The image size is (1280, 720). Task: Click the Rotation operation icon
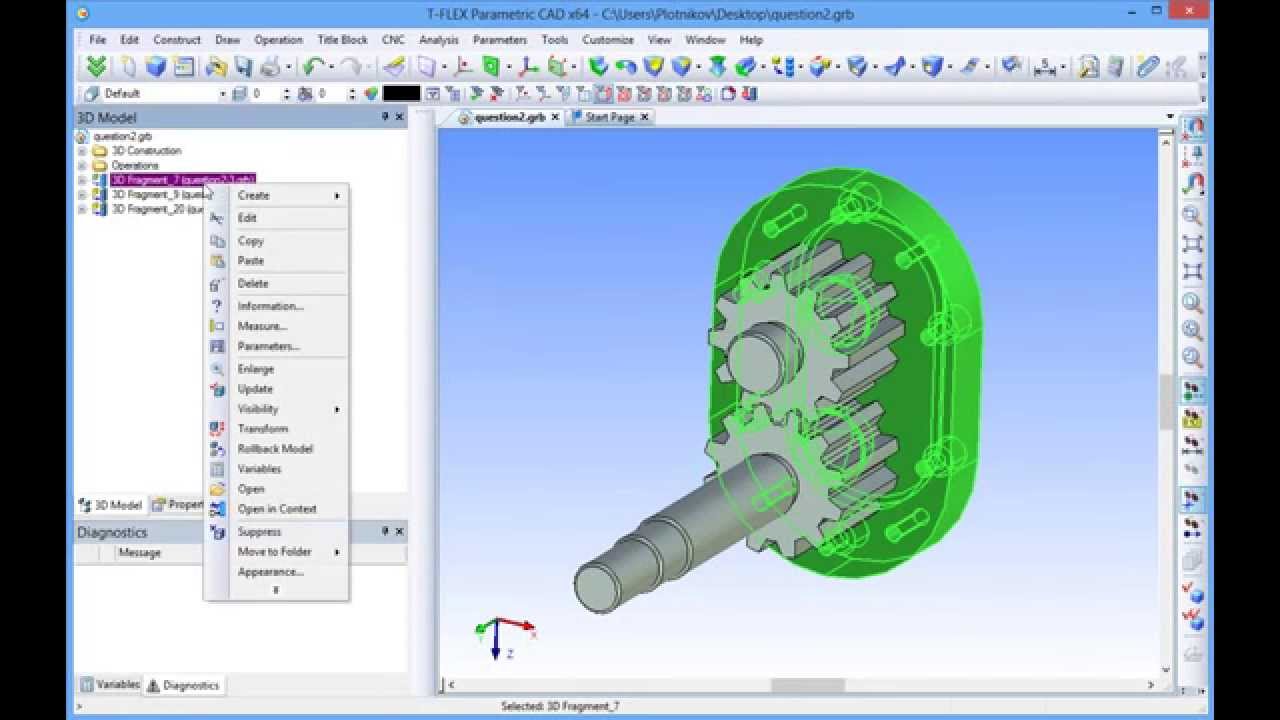[627, 67]
